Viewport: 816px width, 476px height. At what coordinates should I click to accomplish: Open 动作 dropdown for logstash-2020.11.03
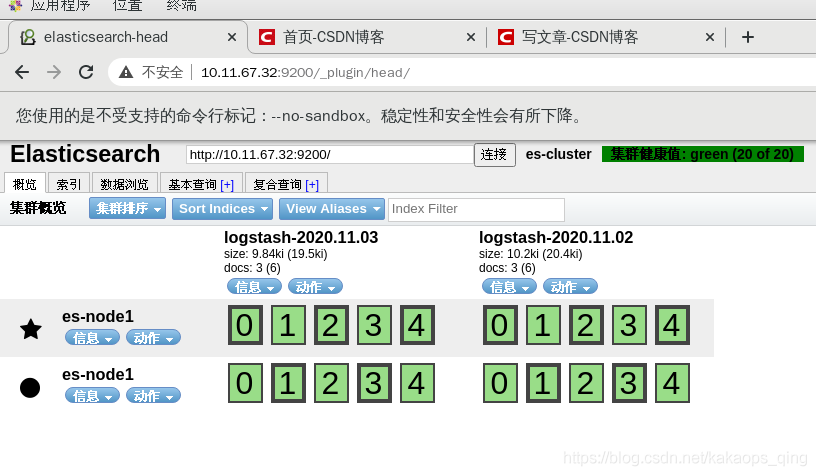[x=315, y=287]
